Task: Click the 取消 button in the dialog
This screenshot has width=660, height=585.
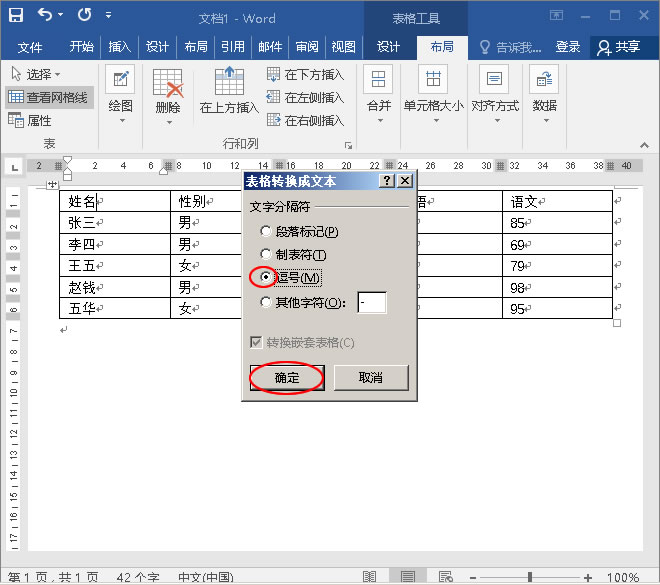Action: pos(371,378)
